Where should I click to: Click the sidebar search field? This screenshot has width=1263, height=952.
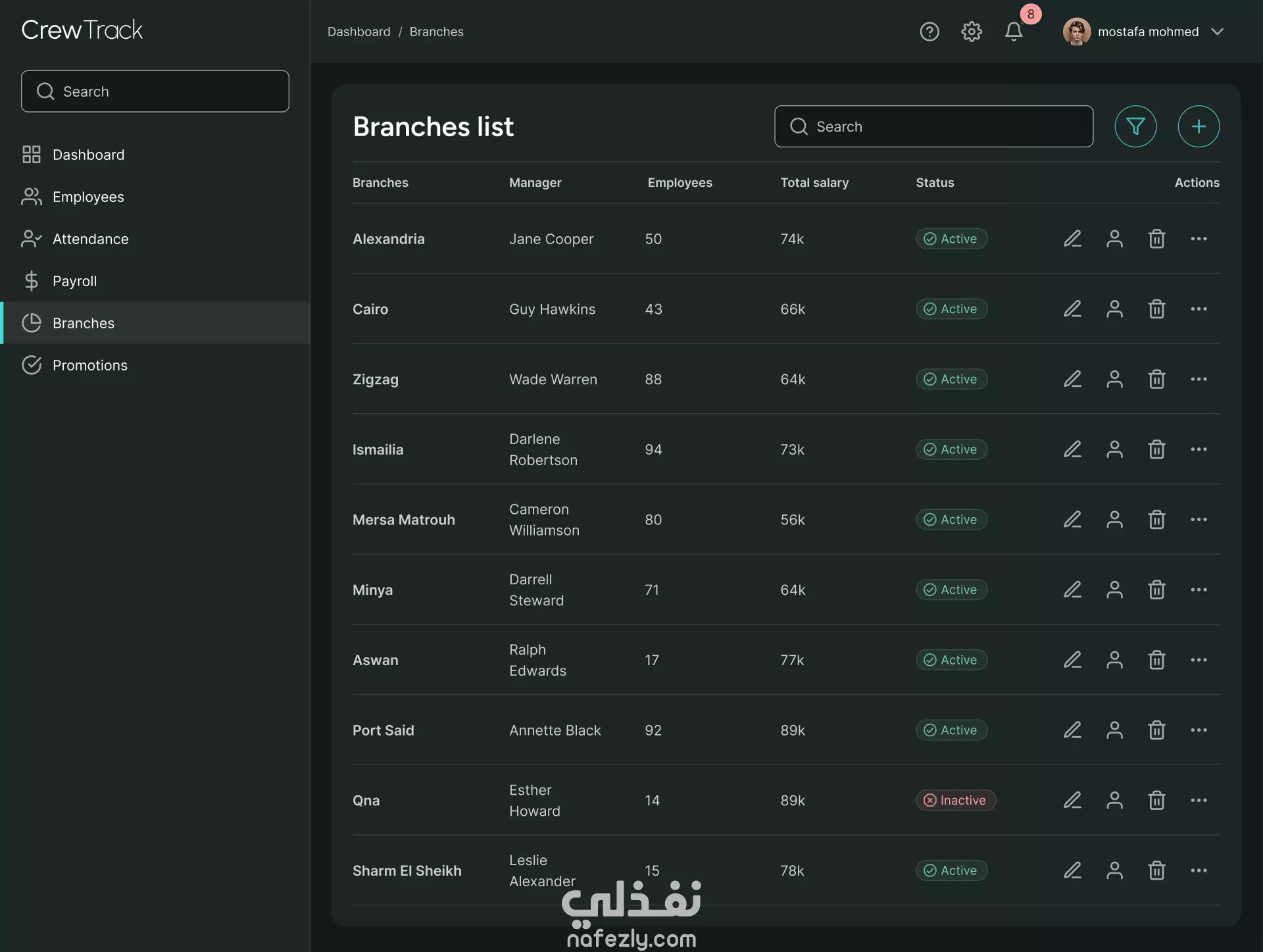click(155, 91)
